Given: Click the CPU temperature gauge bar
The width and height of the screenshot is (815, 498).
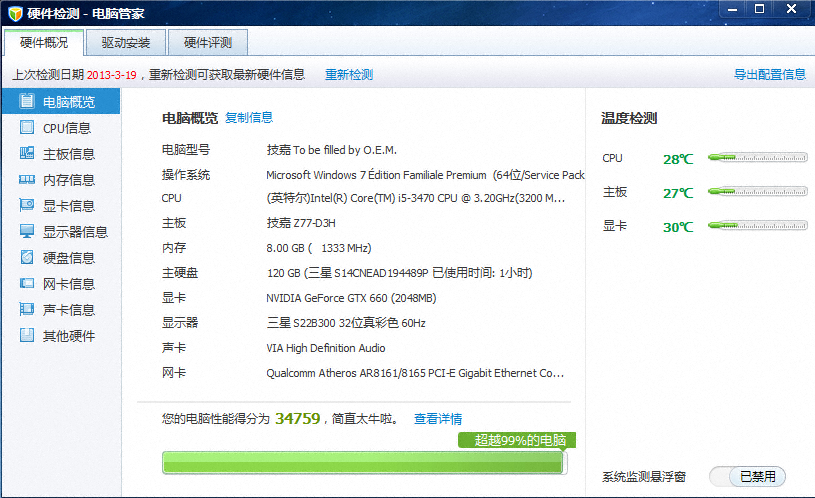Looking at the screenshot, I should point(757,158).
